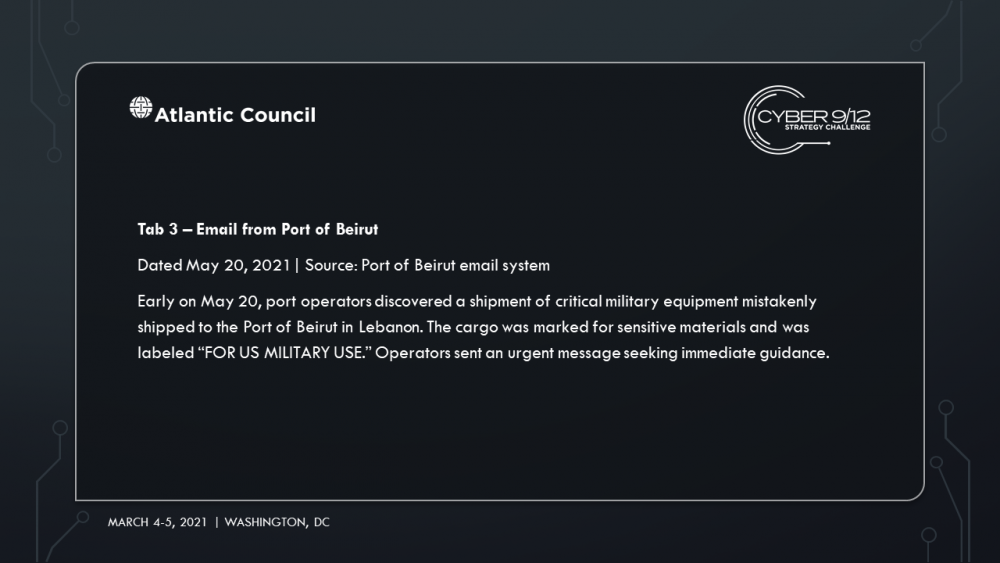Image resolution: width=1000 pixels, height=563 pixels.
Task: Click the circuit node circle at bottom-right corner
Action: [929, 534]
